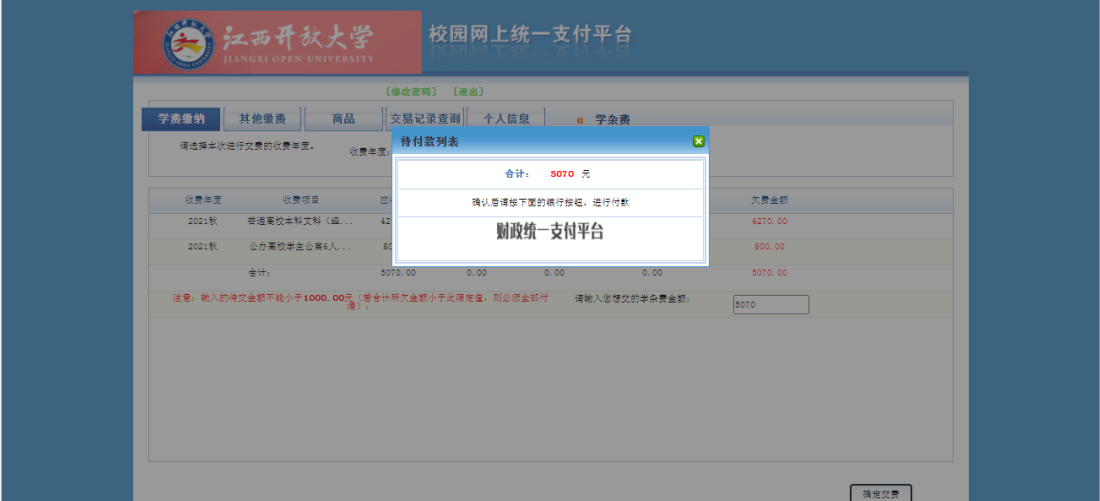Viewport: 1100px width, 501px height.
Task: Click the orange bullet icon before 学杂费
Action: point(580,120)
